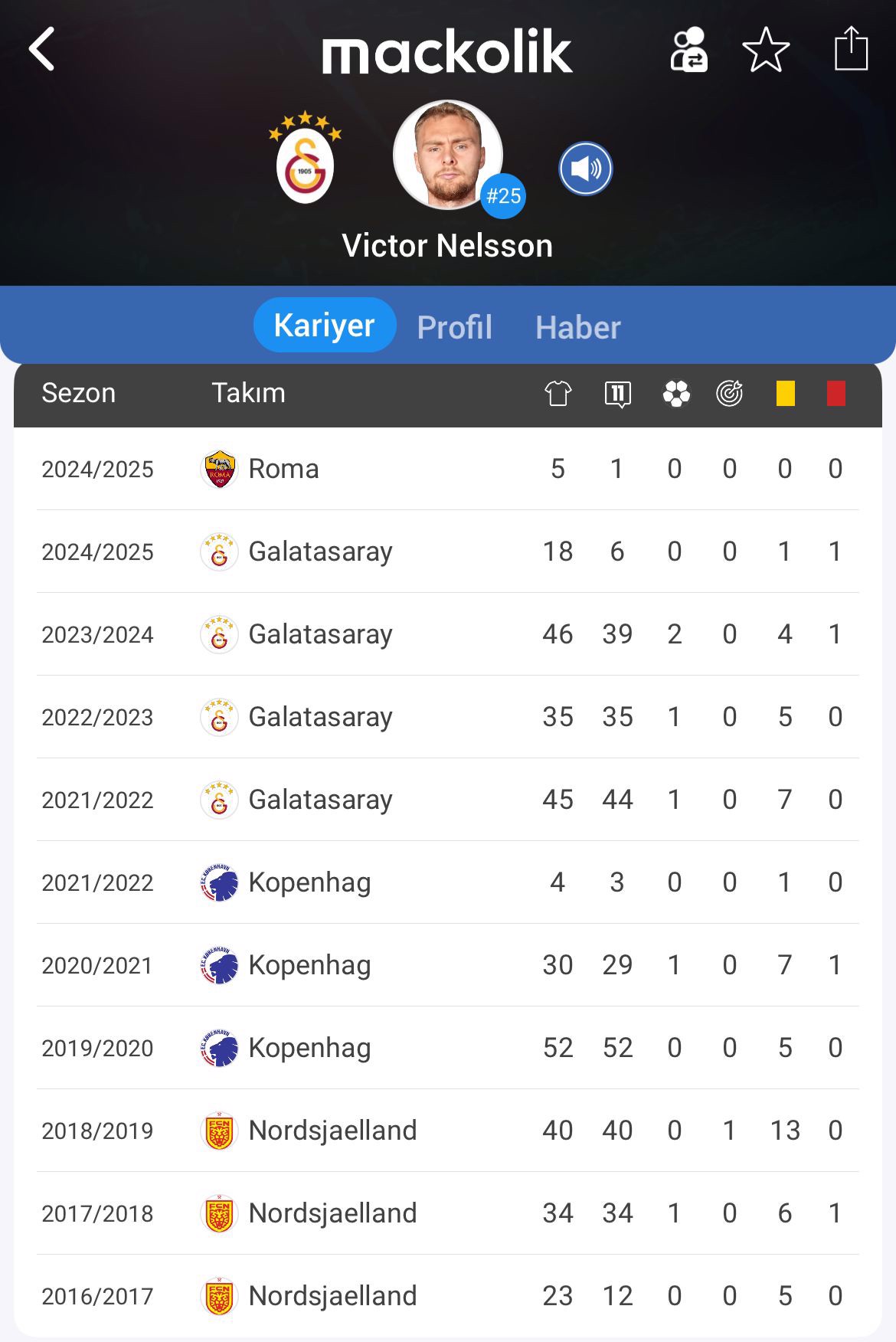Select the Kariyer tab
896x1342 pixels.
pyautogui.click(x=325, y=325)
